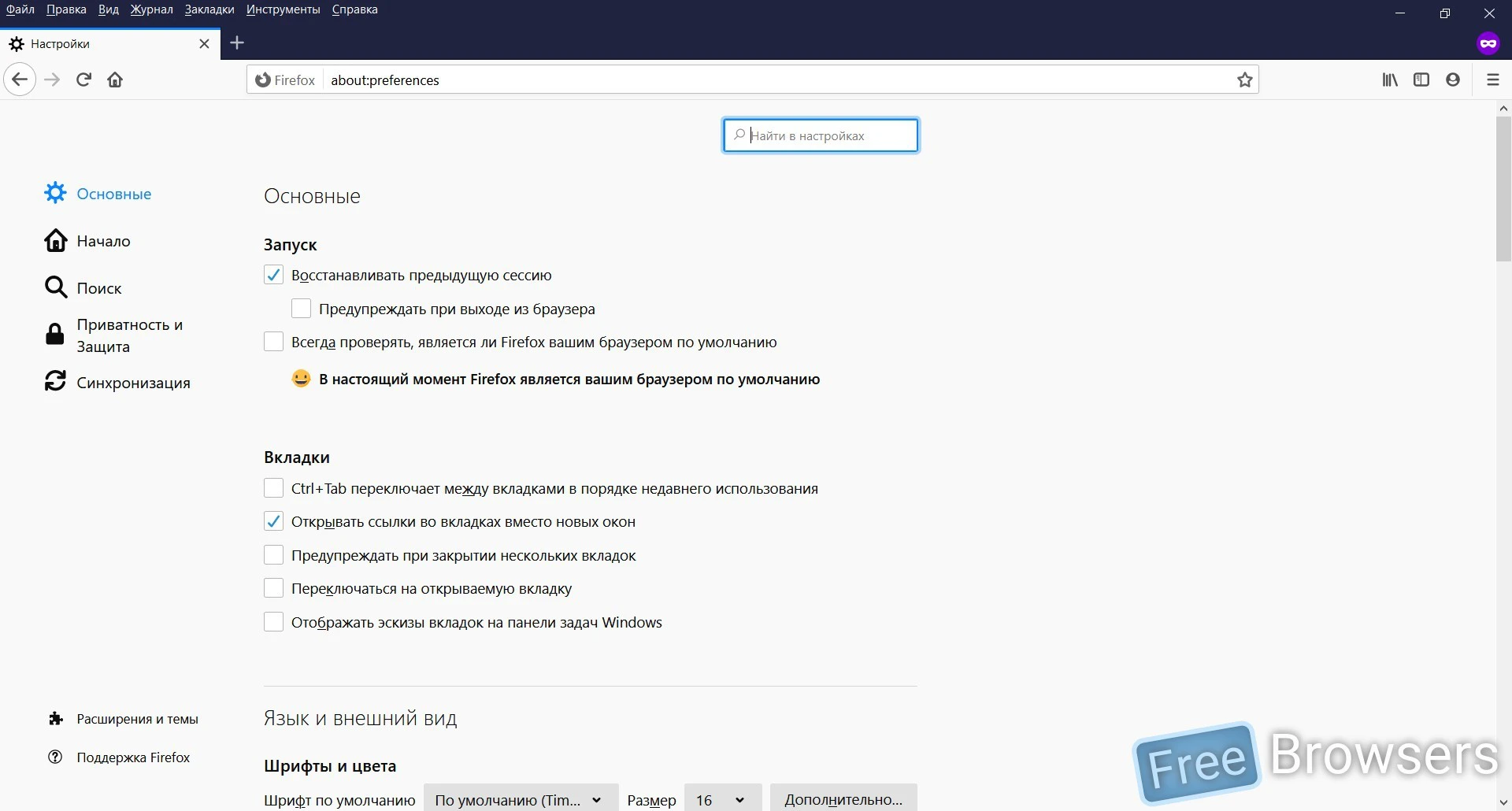Click the Поиск magnifier icon
This screenshot has height=811, width=1512.
click(x=55, y=287)
